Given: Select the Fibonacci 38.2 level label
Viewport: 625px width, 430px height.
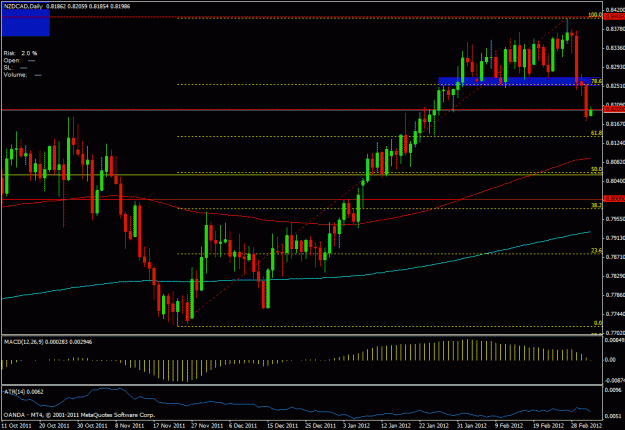Looking at the screenshot, I should pos(596,205).
